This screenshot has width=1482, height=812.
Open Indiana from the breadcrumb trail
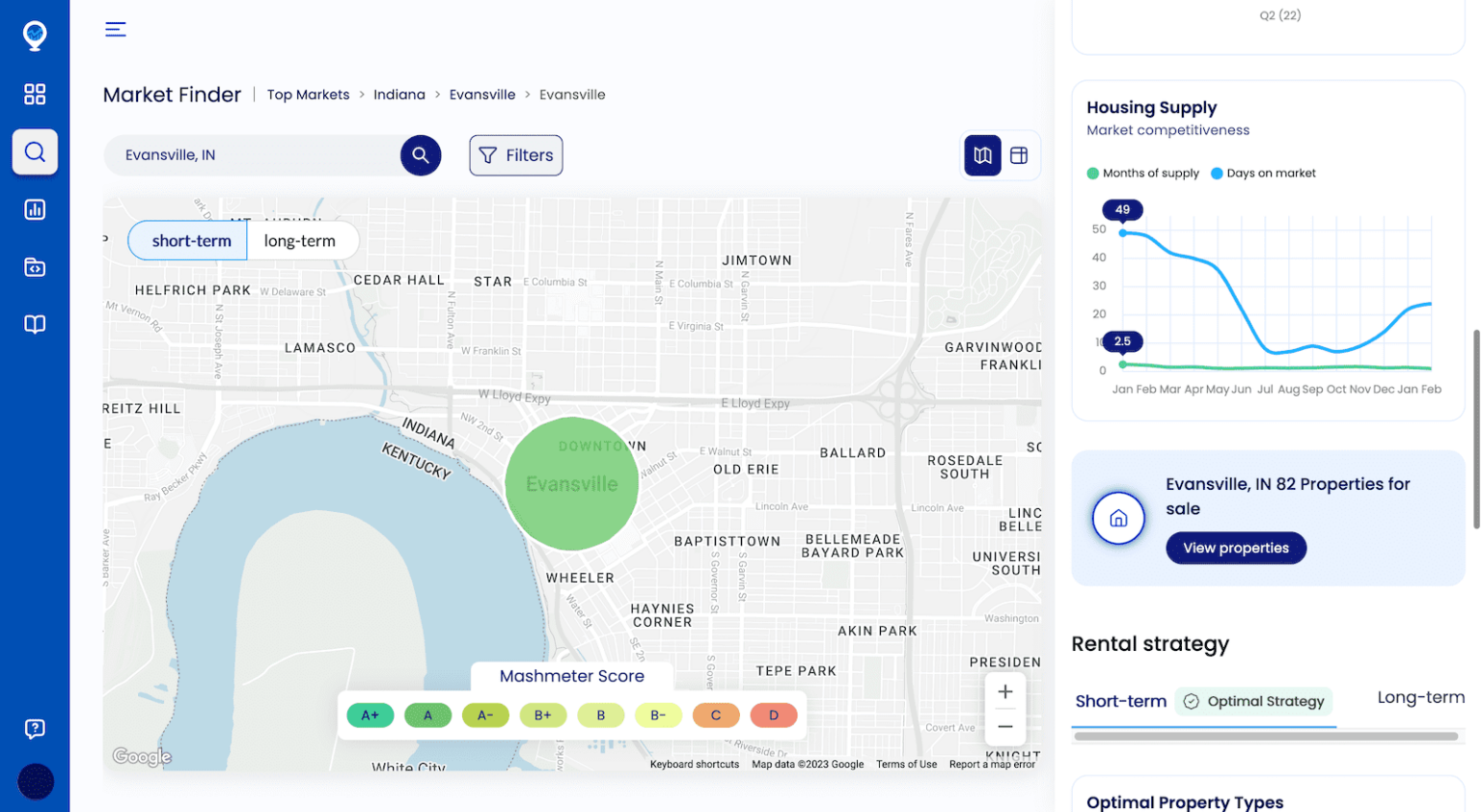click(x=399, y=94)
